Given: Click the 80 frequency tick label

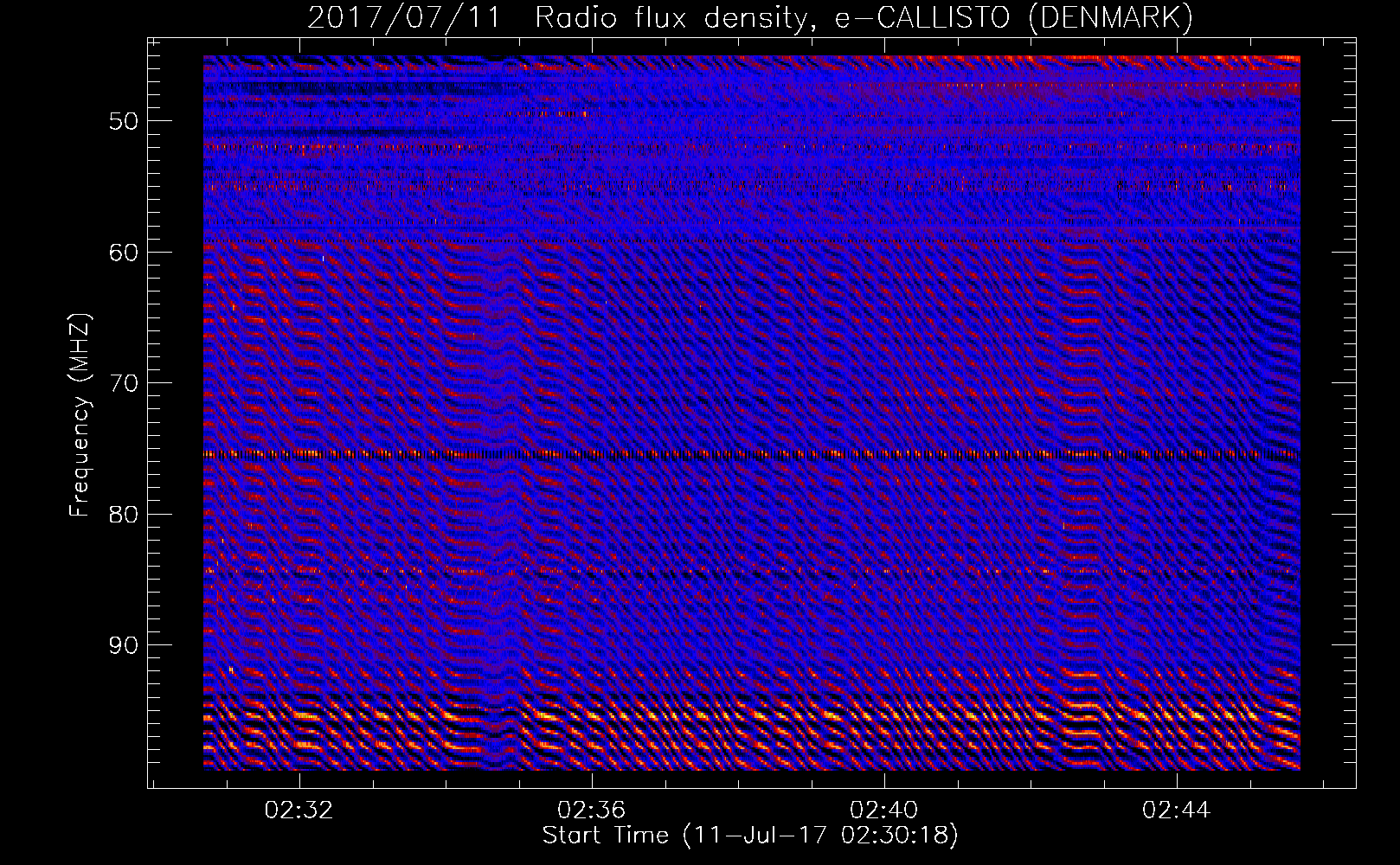Looking at the screenshot, I should coord(124,515).
